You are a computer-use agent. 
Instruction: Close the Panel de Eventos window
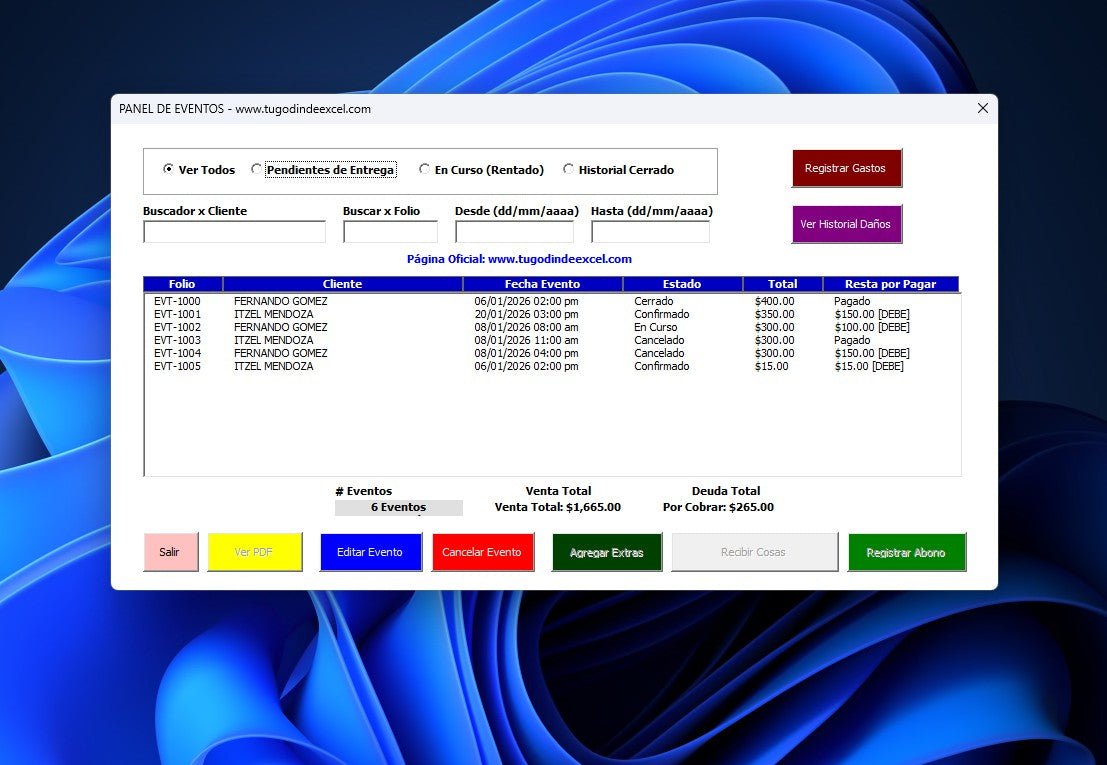pyautogui.click(x=982, y=108)
